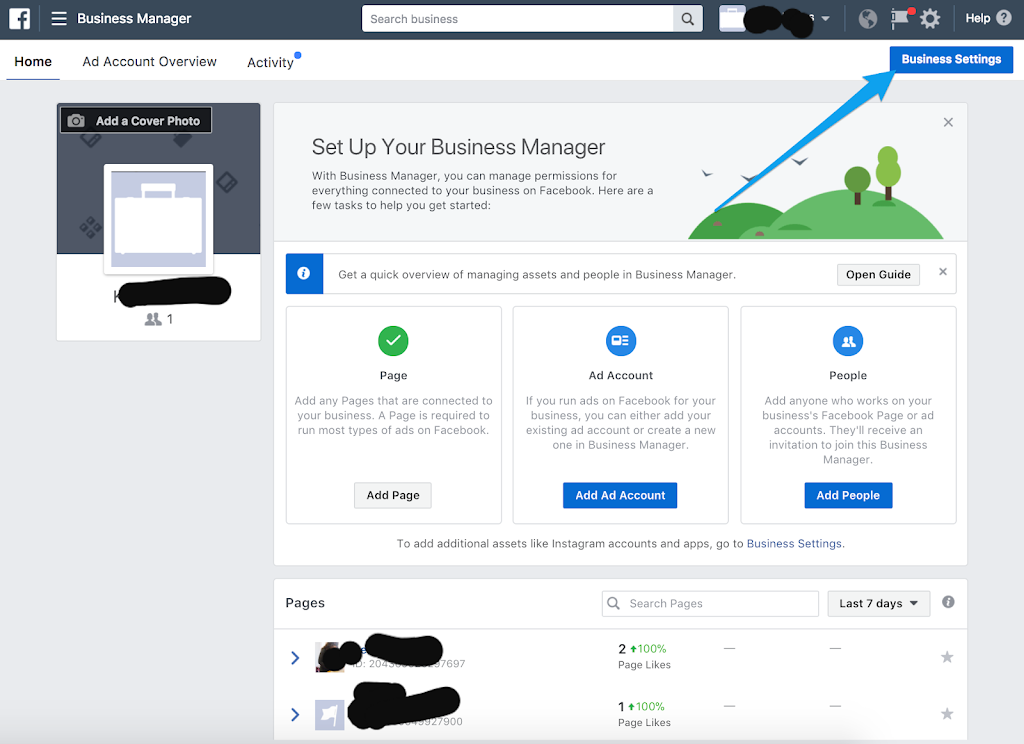Click the '2 100%' likes value
The width and height of the screenshot is (1024, 744).
tap(642, 649)
